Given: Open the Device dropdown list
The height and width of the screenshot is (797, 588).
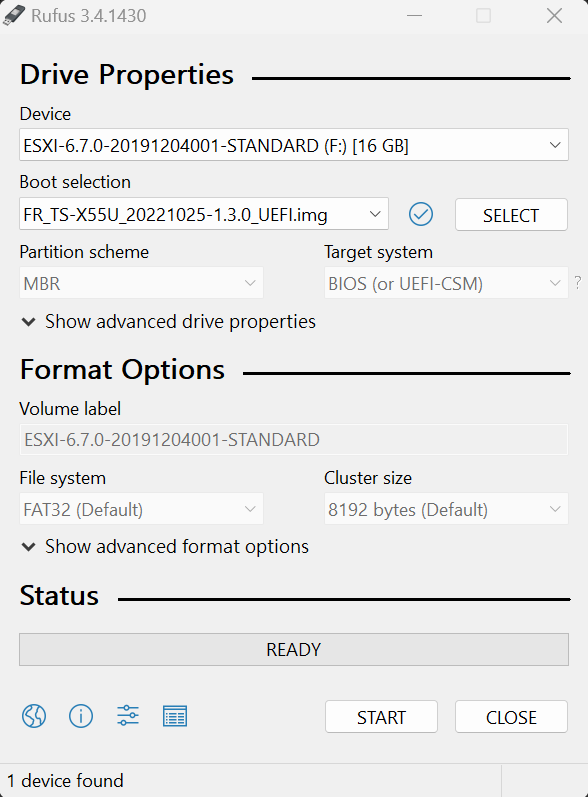Looking at the screenshot, I should [294, 145].
